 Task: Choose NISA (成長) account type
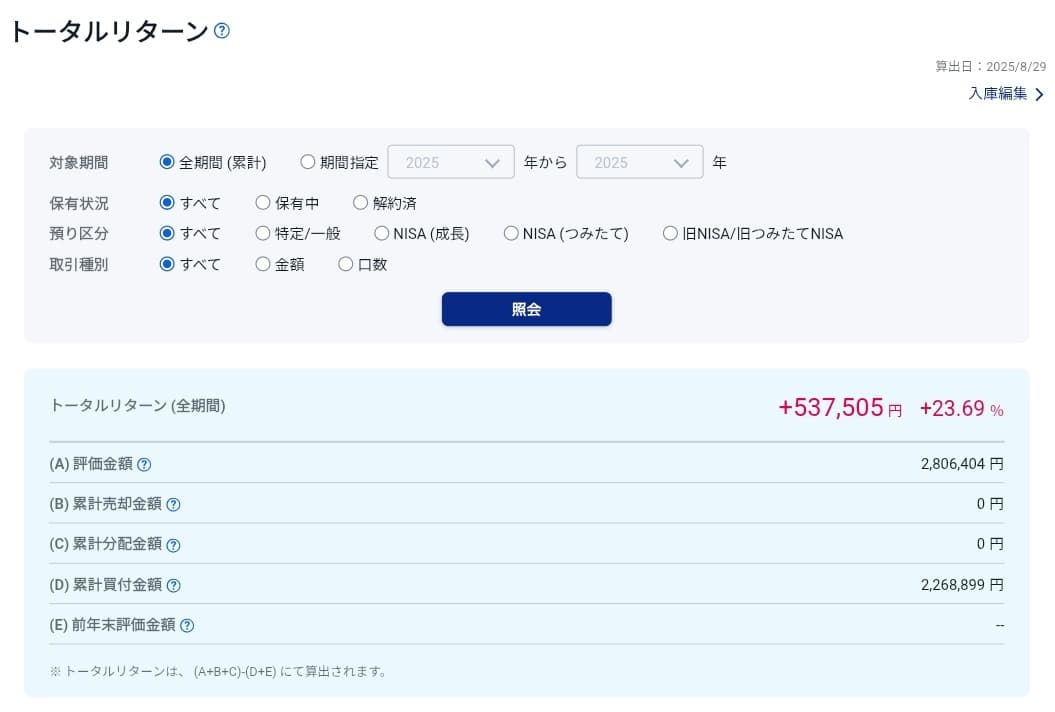[381, 234]
